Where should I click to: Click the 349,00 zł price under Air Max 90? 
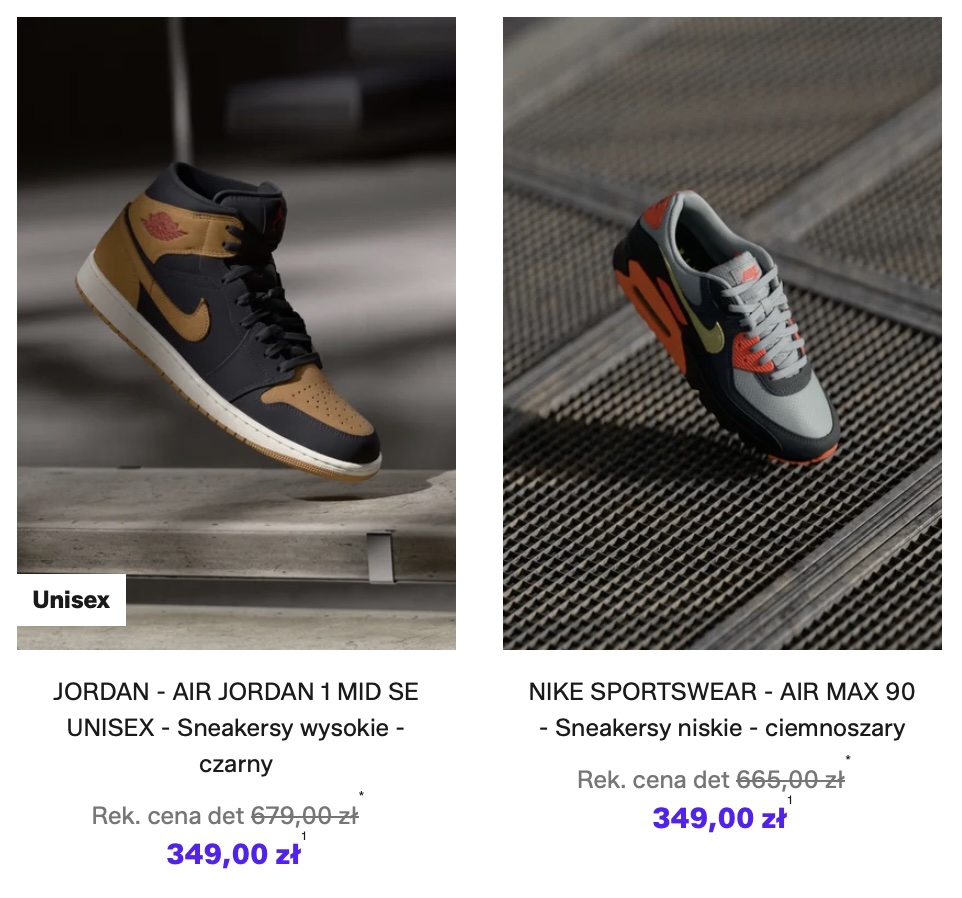coord(719,818)
